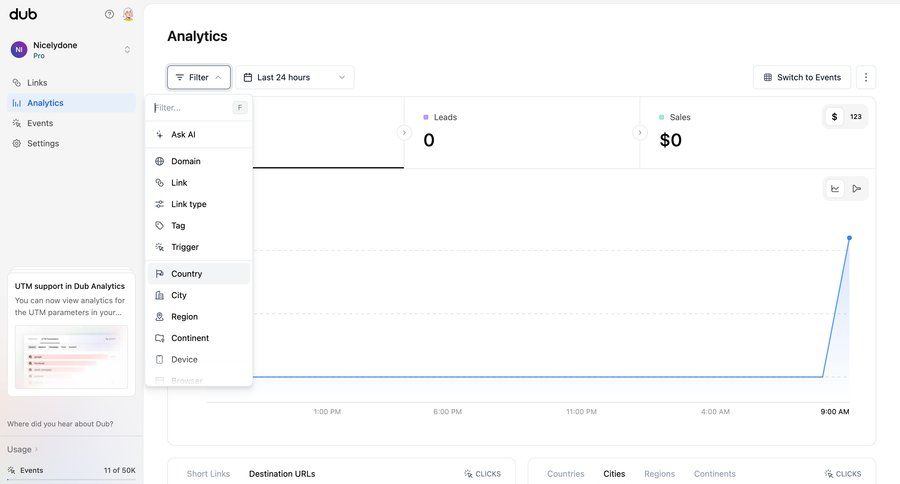Expand the Usage section
This screenshot has width=900, height=484.
[x=22, y=449]
